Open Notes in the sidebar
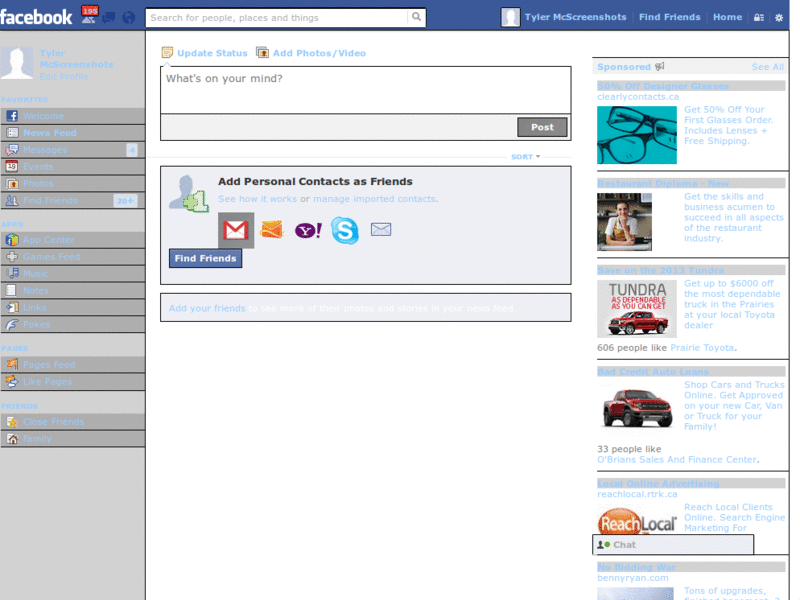 [x=72, y=290]
